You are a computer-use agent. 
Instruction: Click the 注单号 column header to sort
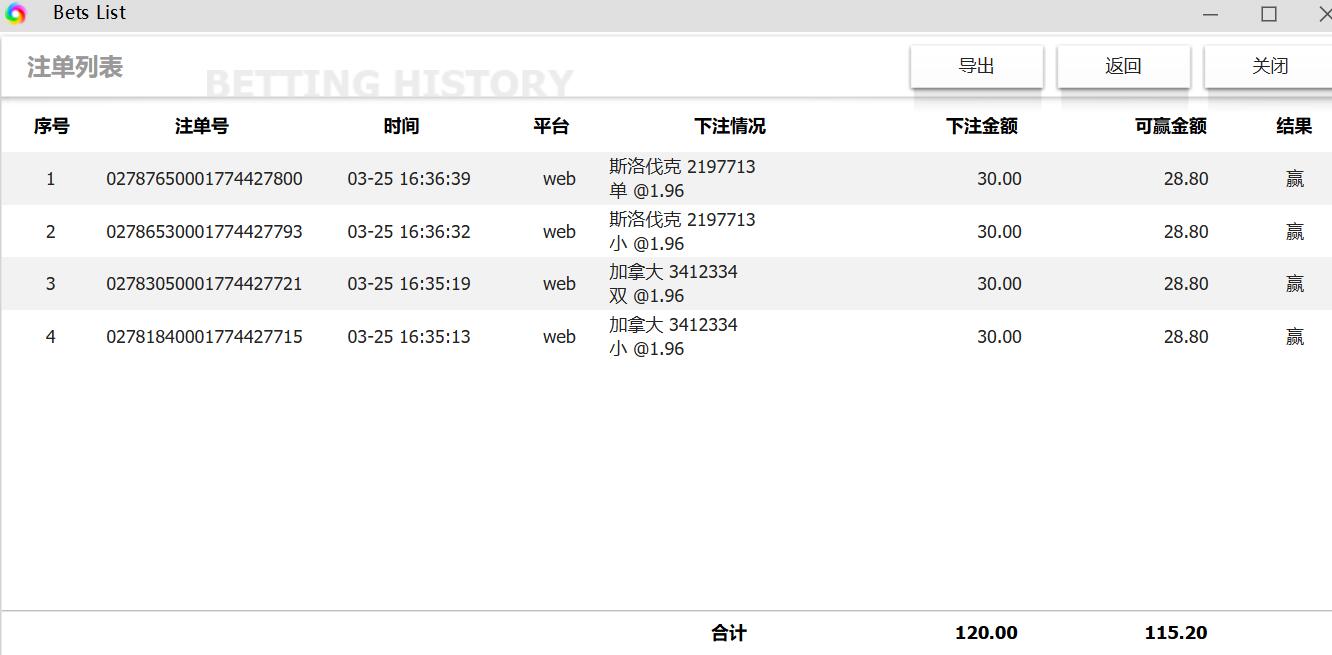pos(200,126)
